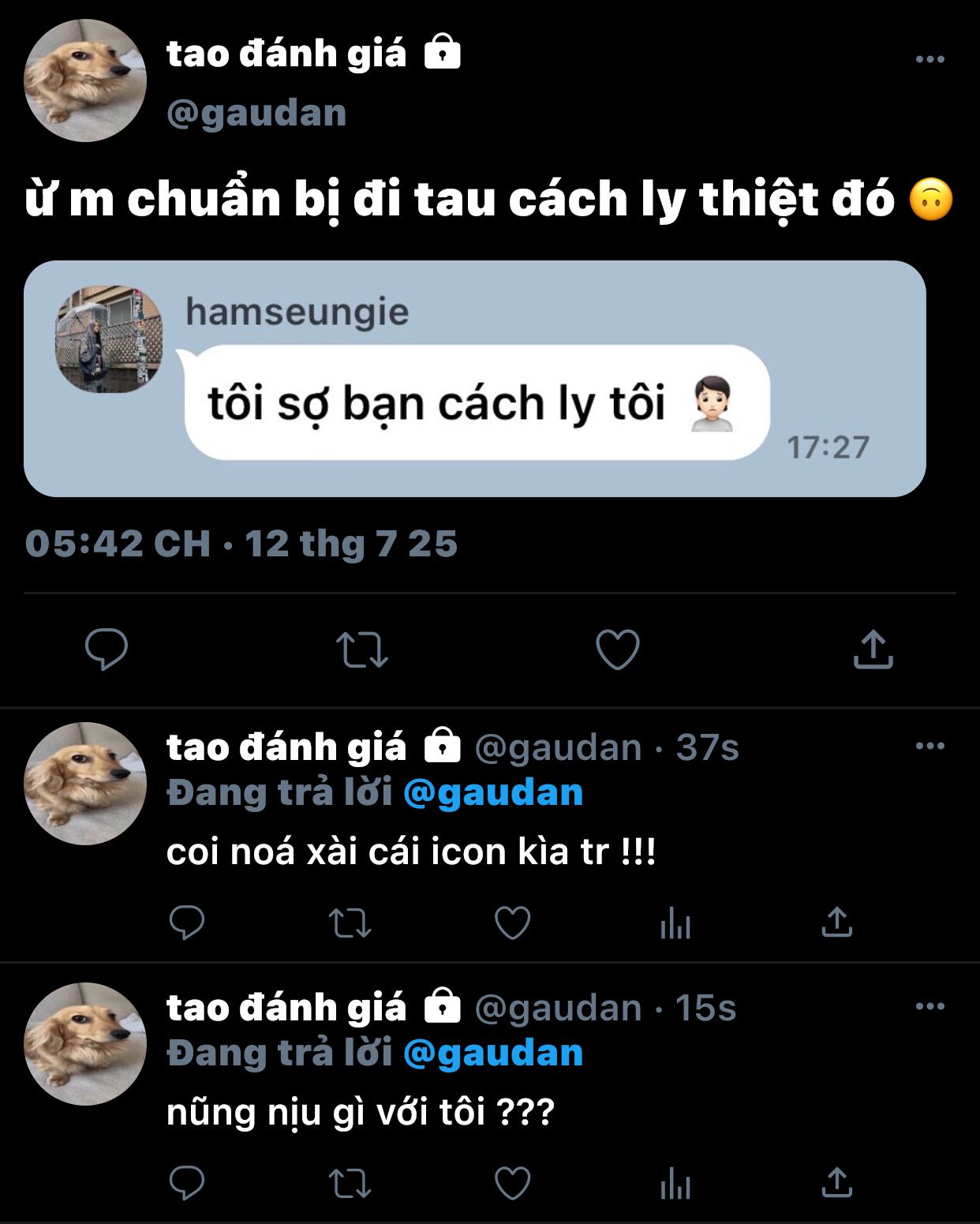View analytics of the 37s reply
Viewport: 980px width, 1224px height.
675,923
